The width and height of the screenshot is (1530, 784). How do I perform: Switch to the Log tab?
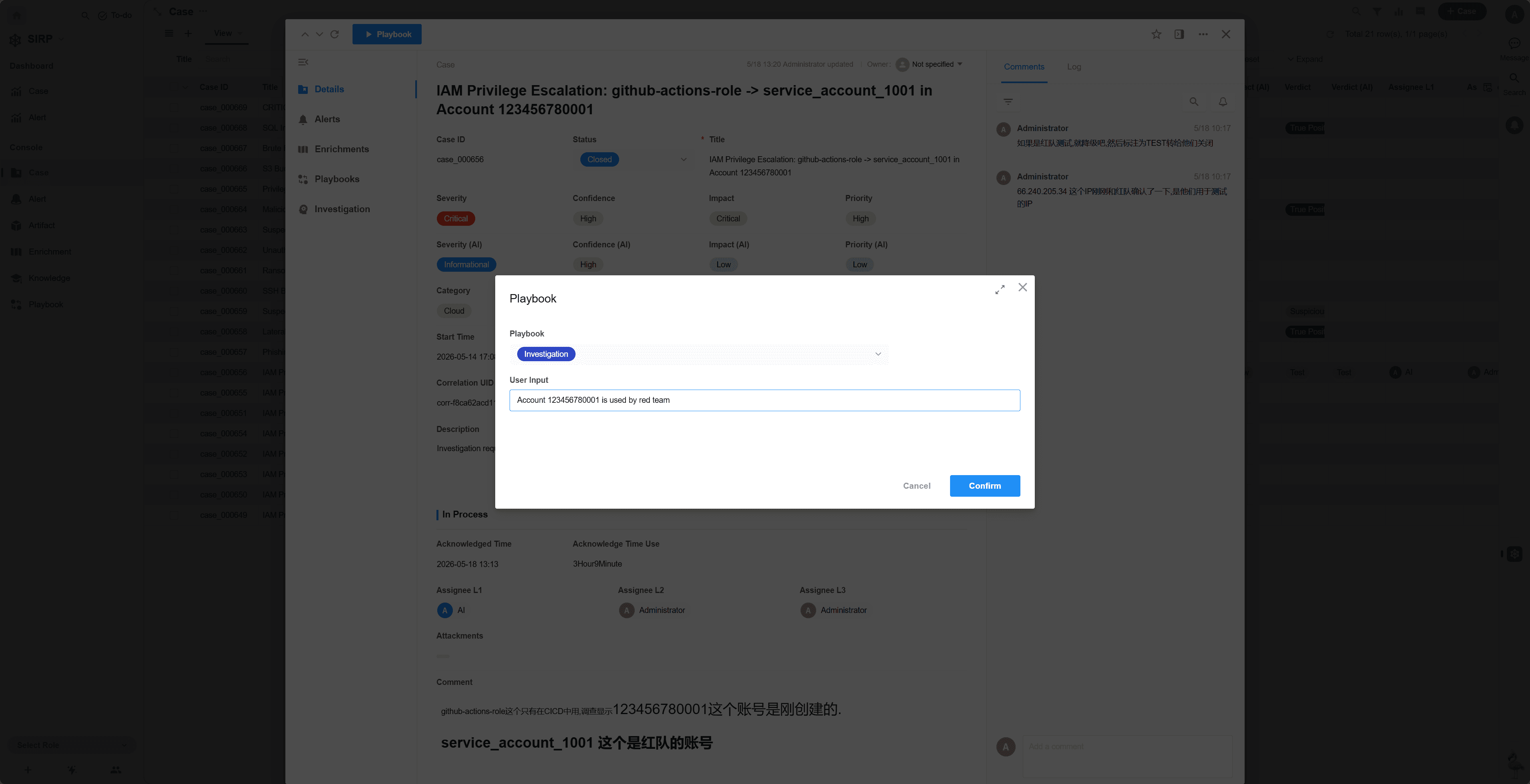(1073, 66)
